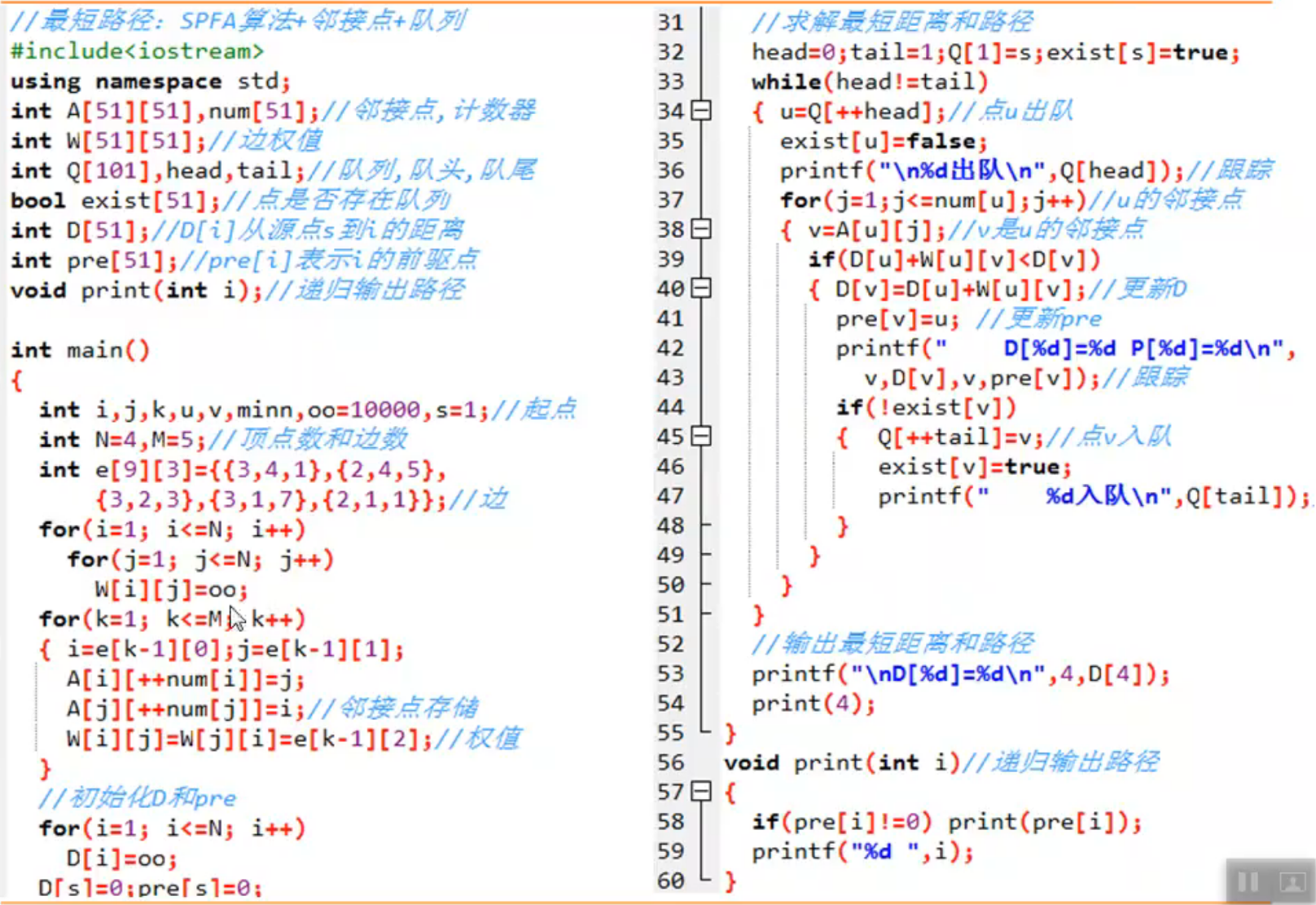Click 'while(head!=tail)' line
This screenshot has width=1316, height=905.
(870, 81)
